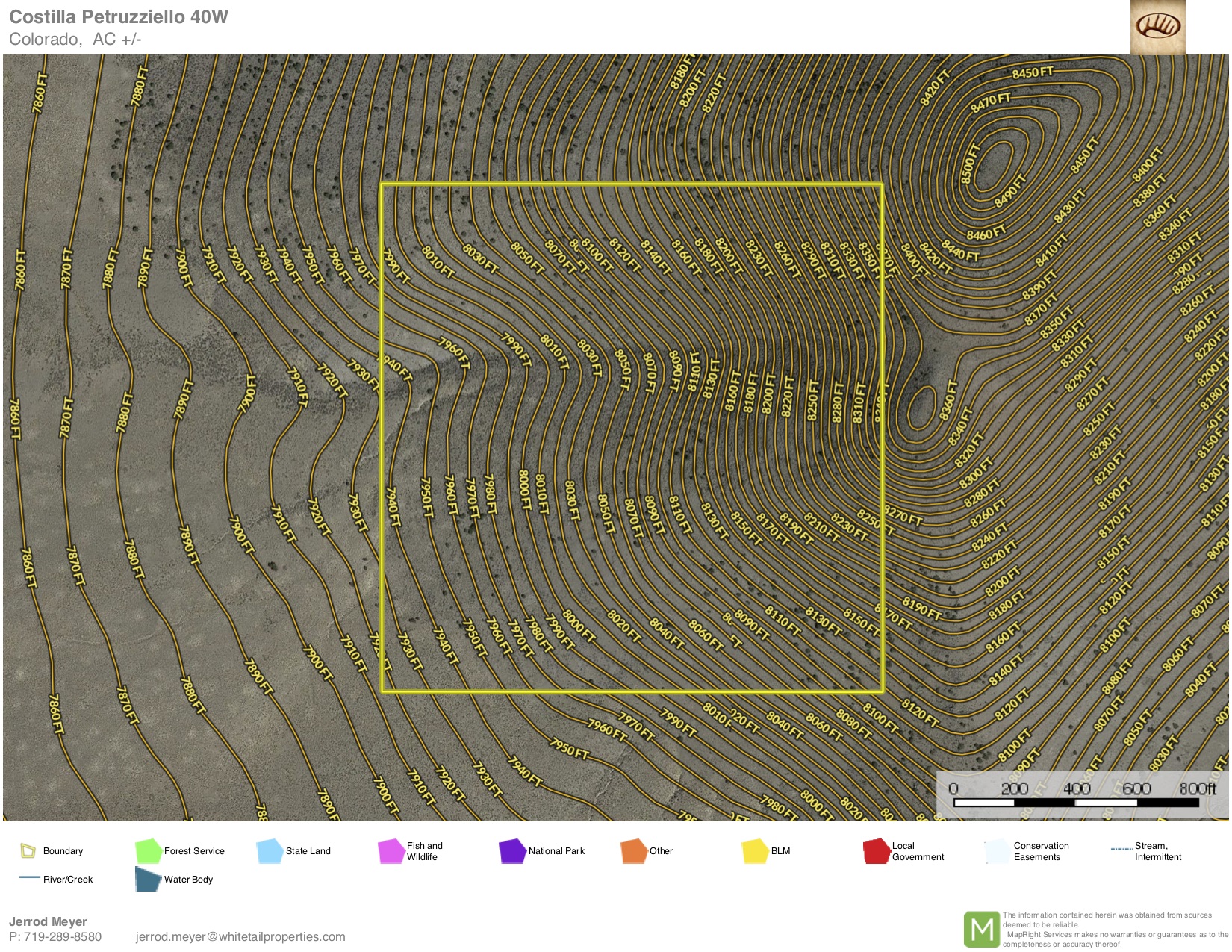This screenshot has width=1232, height=952.
Task: Click the orange Other legend swatch
Action: [633, 851]
